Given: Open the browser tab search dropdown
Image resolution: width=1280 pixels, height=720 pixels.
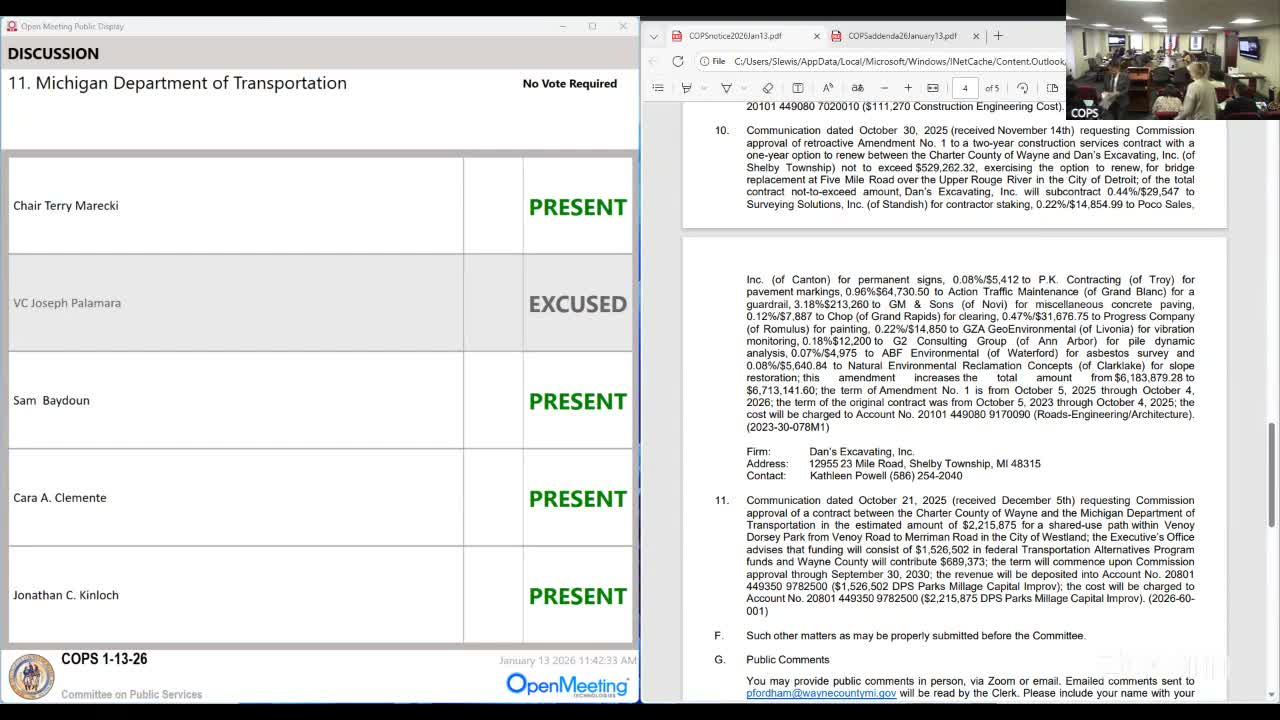Looking at the screenshot, I should coord(653,35).
